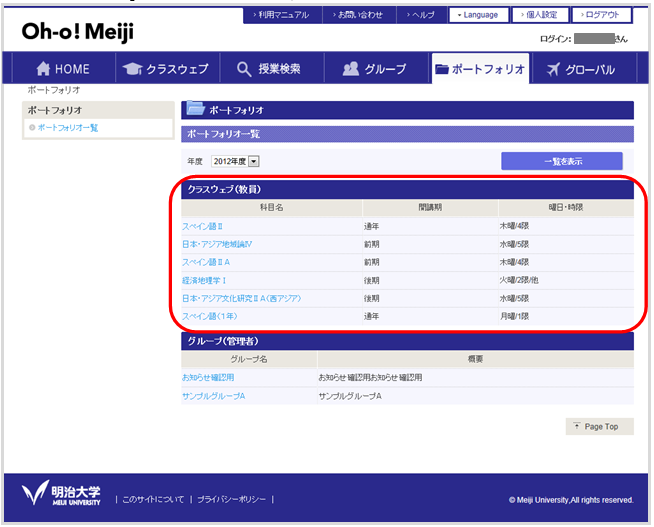Open 個人設定 settings

point(540,15)
